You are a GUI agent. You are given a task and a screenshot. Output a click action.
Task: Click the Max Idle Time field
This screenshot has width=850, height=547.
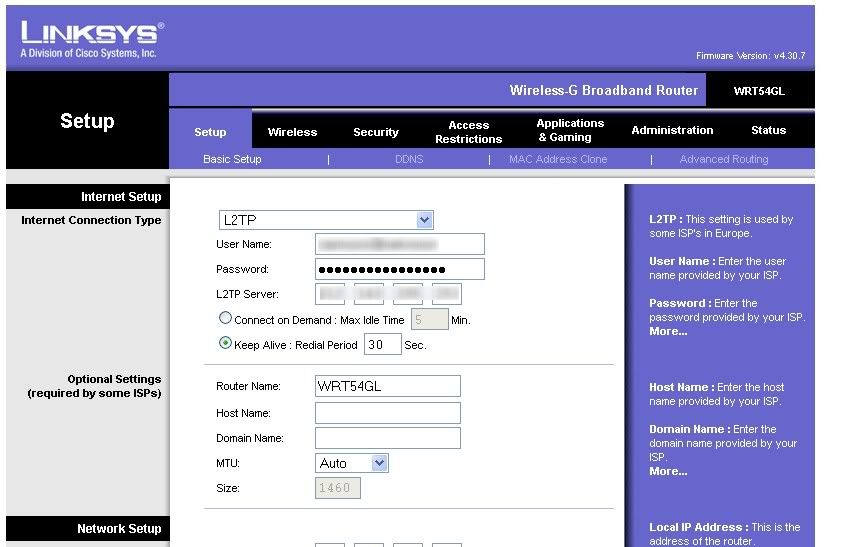(x=429, y=319)
